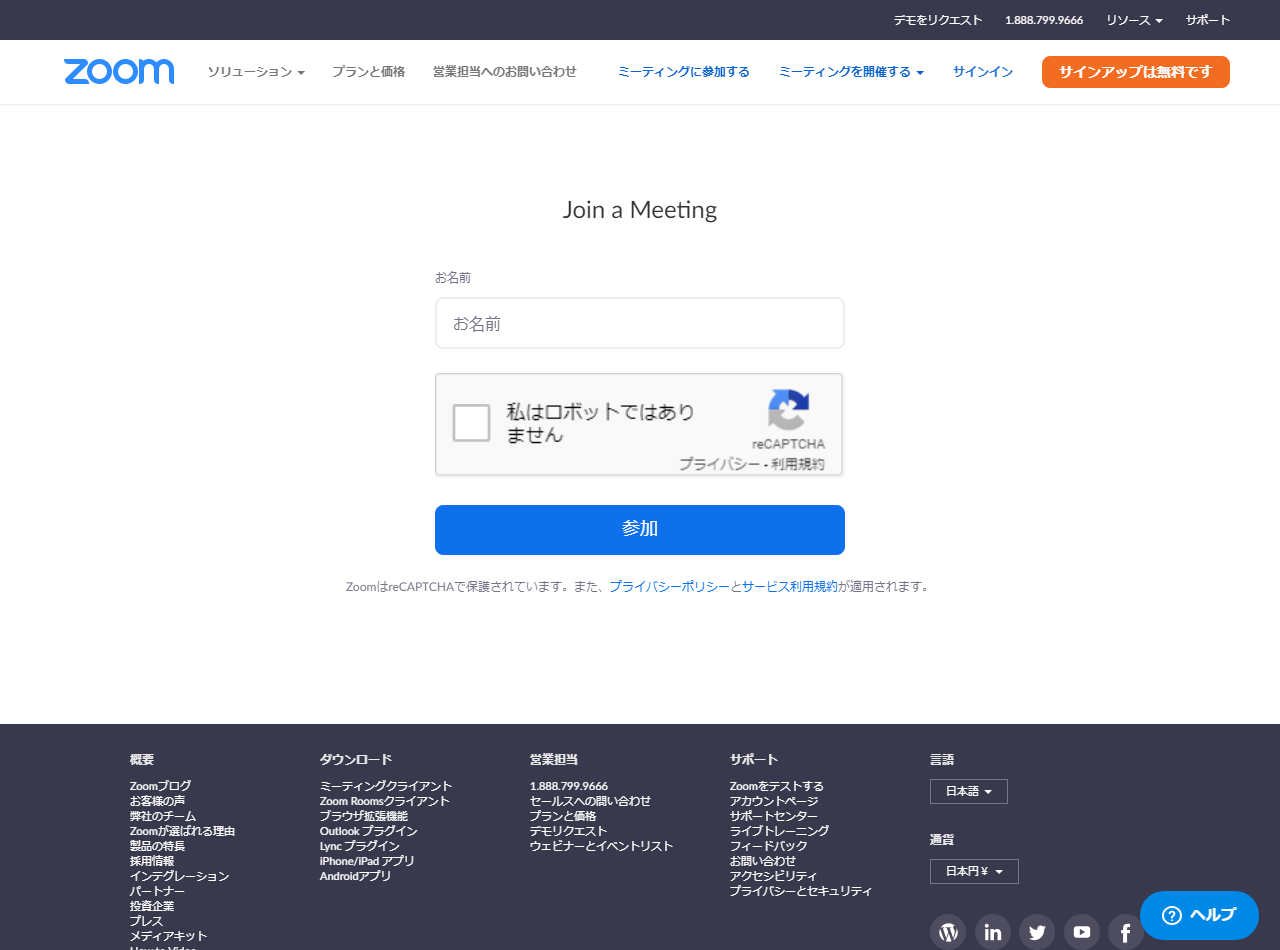Open the サービス利用規約 link

(x=790, y=587)
